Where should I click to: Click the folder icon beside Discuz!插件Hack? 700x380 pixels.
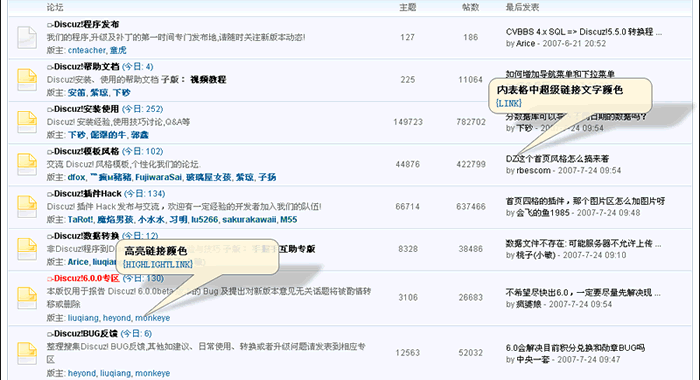pos(27,206)
